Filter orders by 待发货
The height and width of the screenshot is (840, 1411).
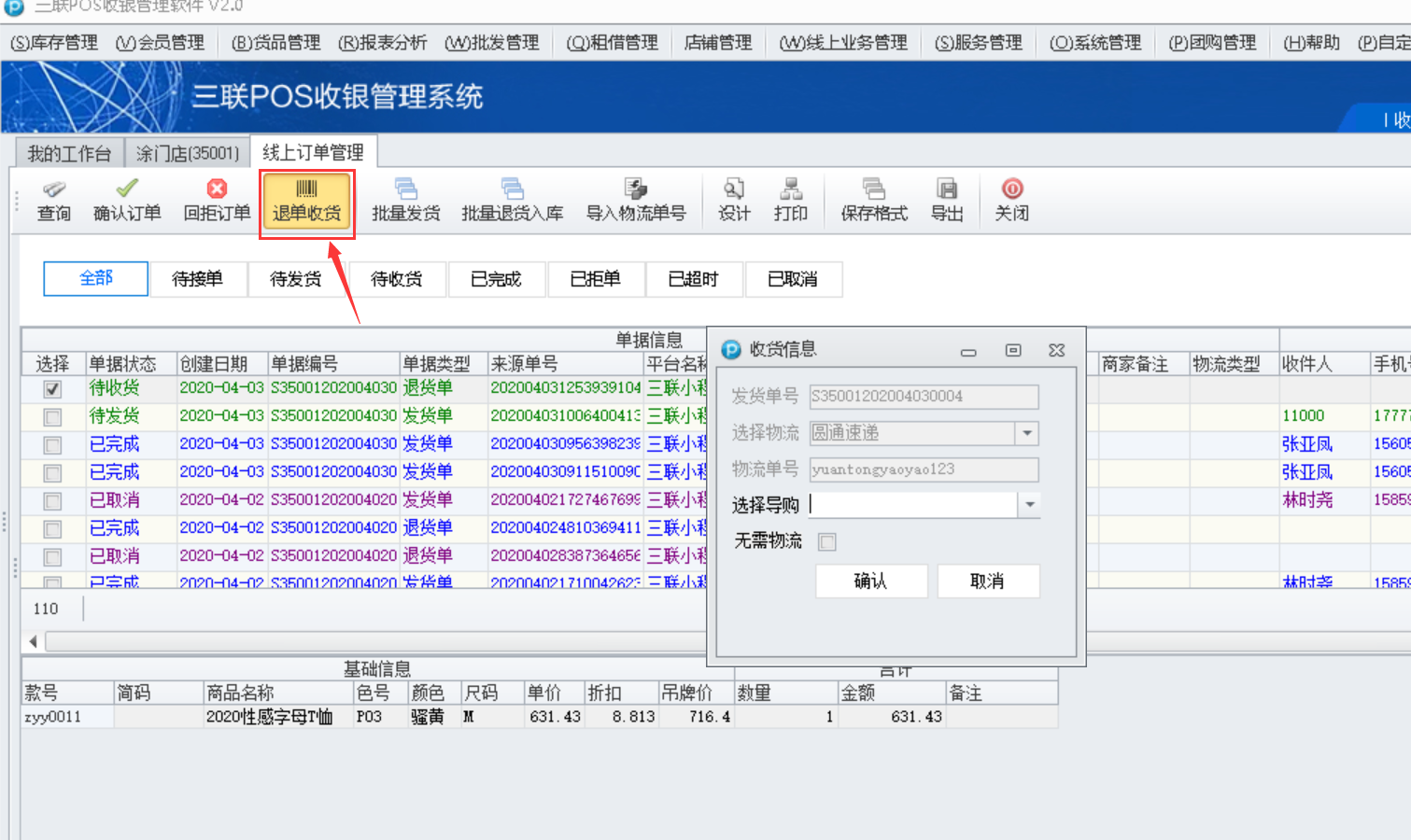point(296,279)
